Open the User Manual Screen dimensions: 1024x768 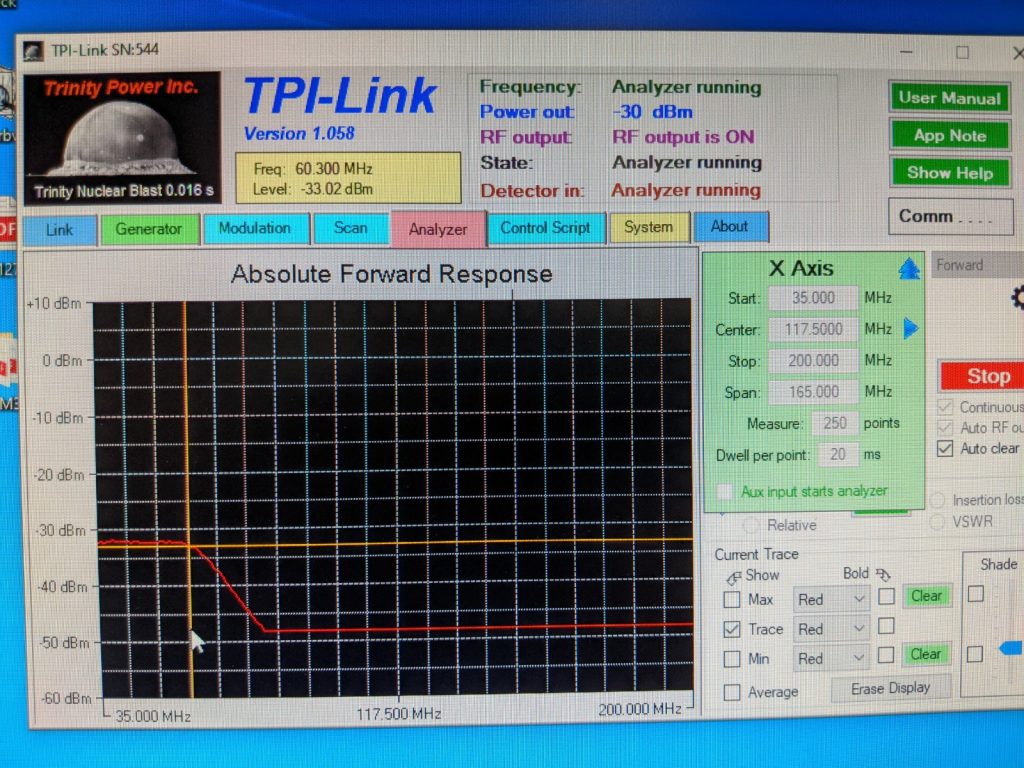click(950, 98)
